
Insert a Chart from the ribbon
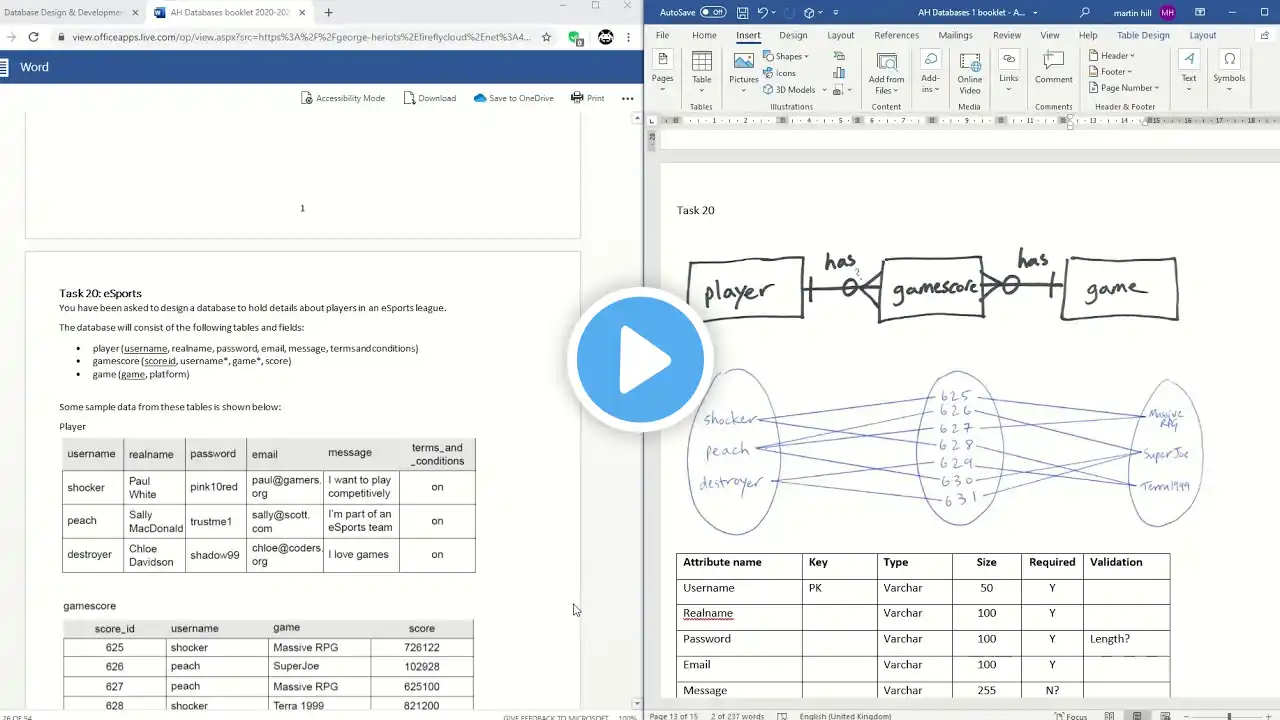pos(839,73)
